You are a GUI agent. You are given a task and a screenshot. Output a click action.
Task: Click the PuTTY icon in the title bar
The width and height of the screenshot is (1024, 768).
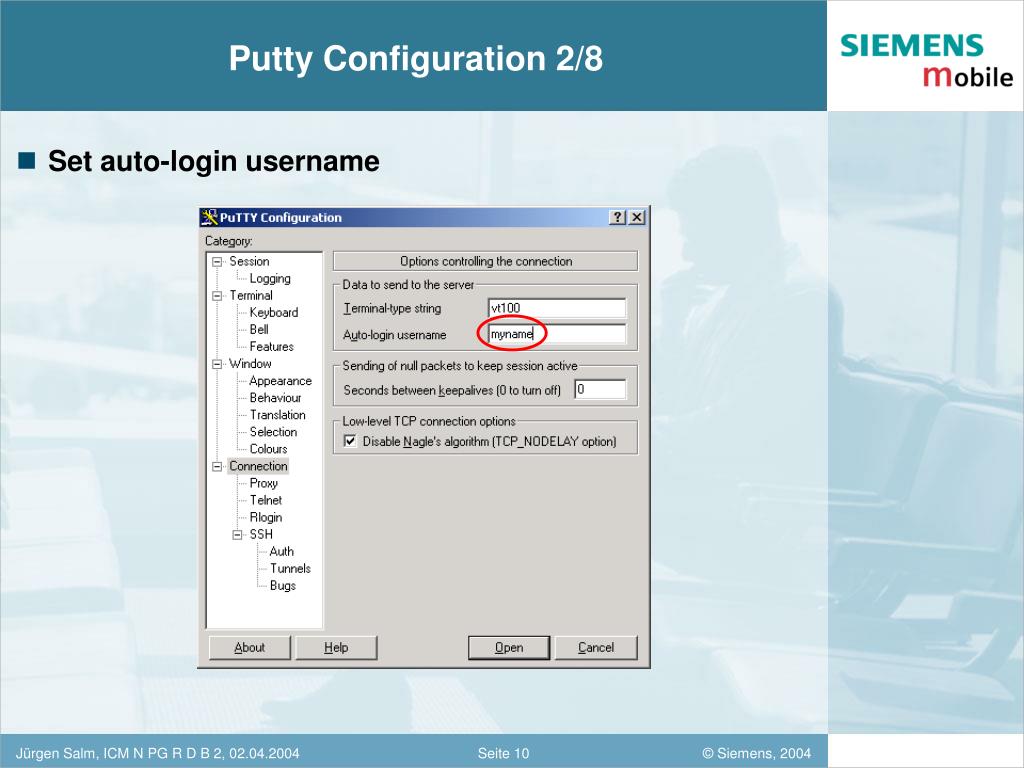click(x=209, y=217)
